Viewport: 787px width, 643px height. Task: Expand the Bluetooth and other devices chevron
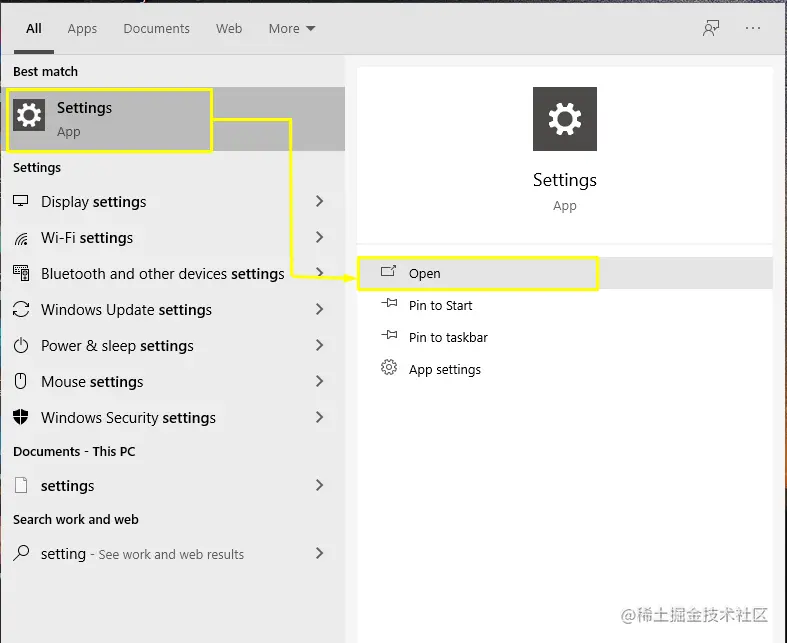[x=319, y=273]
